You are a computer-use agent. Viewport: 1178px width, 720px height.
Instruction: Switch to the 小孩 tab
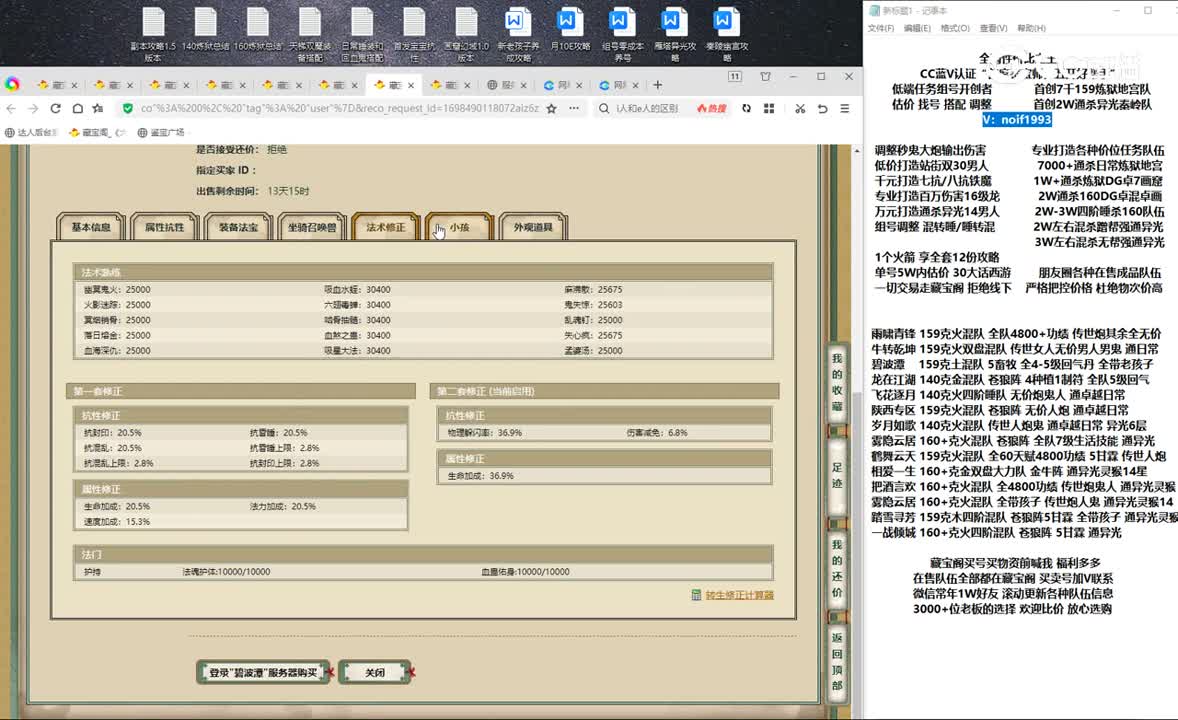(459, 227)
